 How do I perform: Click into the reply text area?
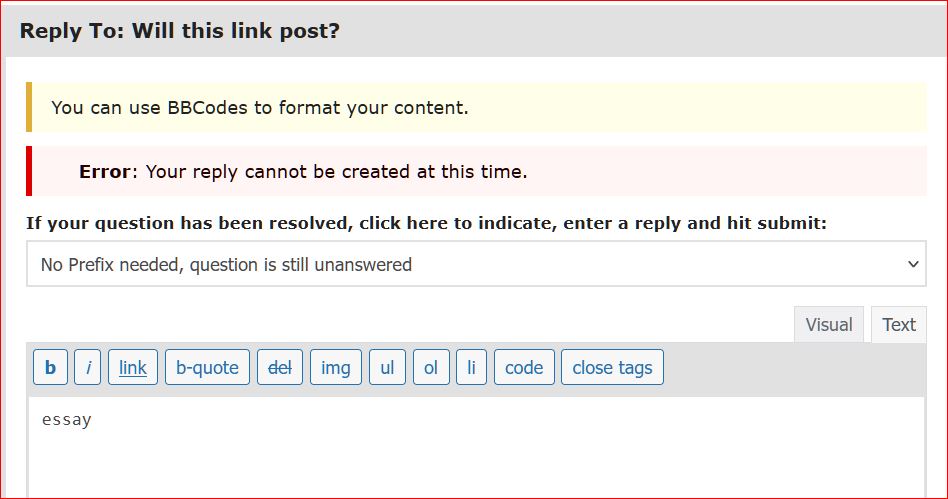pyautogui.click(x=475, y=450)
